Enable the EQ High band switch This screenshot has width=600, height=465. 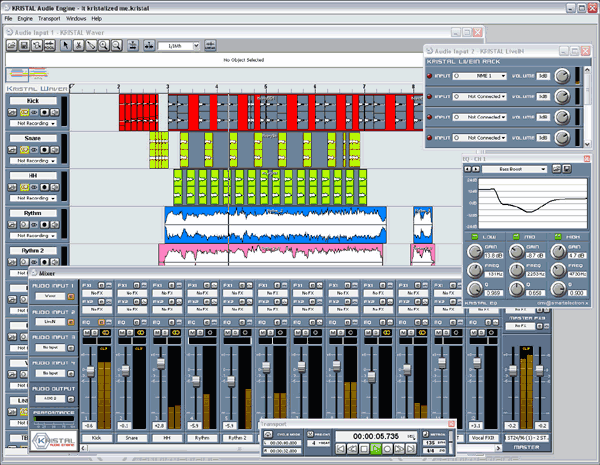(x=558, y=237)
